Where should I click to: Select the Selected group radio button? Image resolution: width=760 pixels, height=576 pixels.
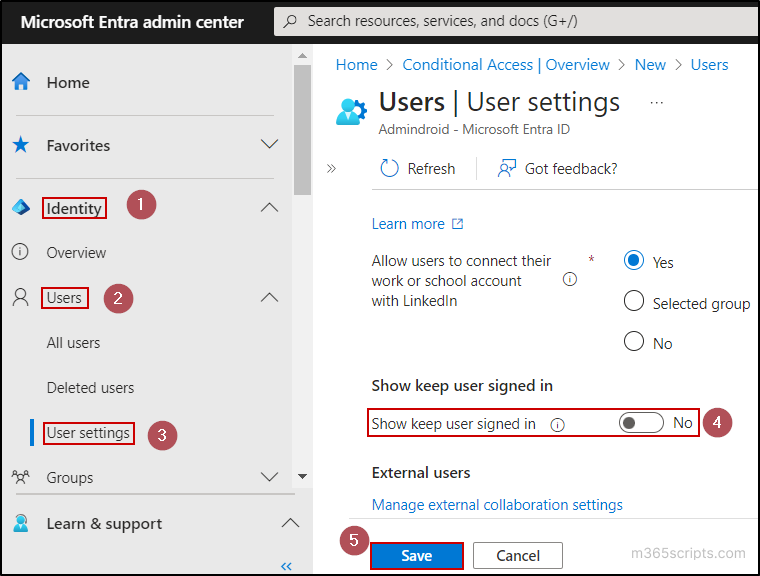pyautogui.click(x=633, y=301)
